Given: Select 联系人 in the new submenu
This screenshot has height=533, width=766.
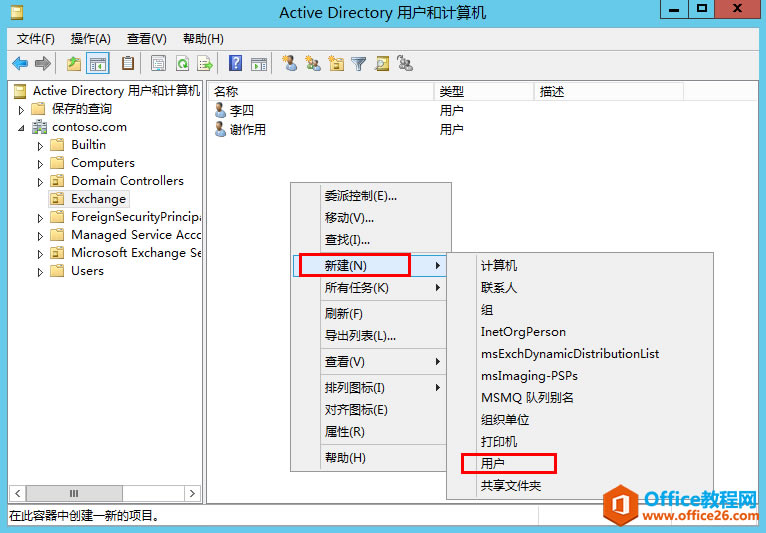Looking at the screenshot, I should pos(580,287).
